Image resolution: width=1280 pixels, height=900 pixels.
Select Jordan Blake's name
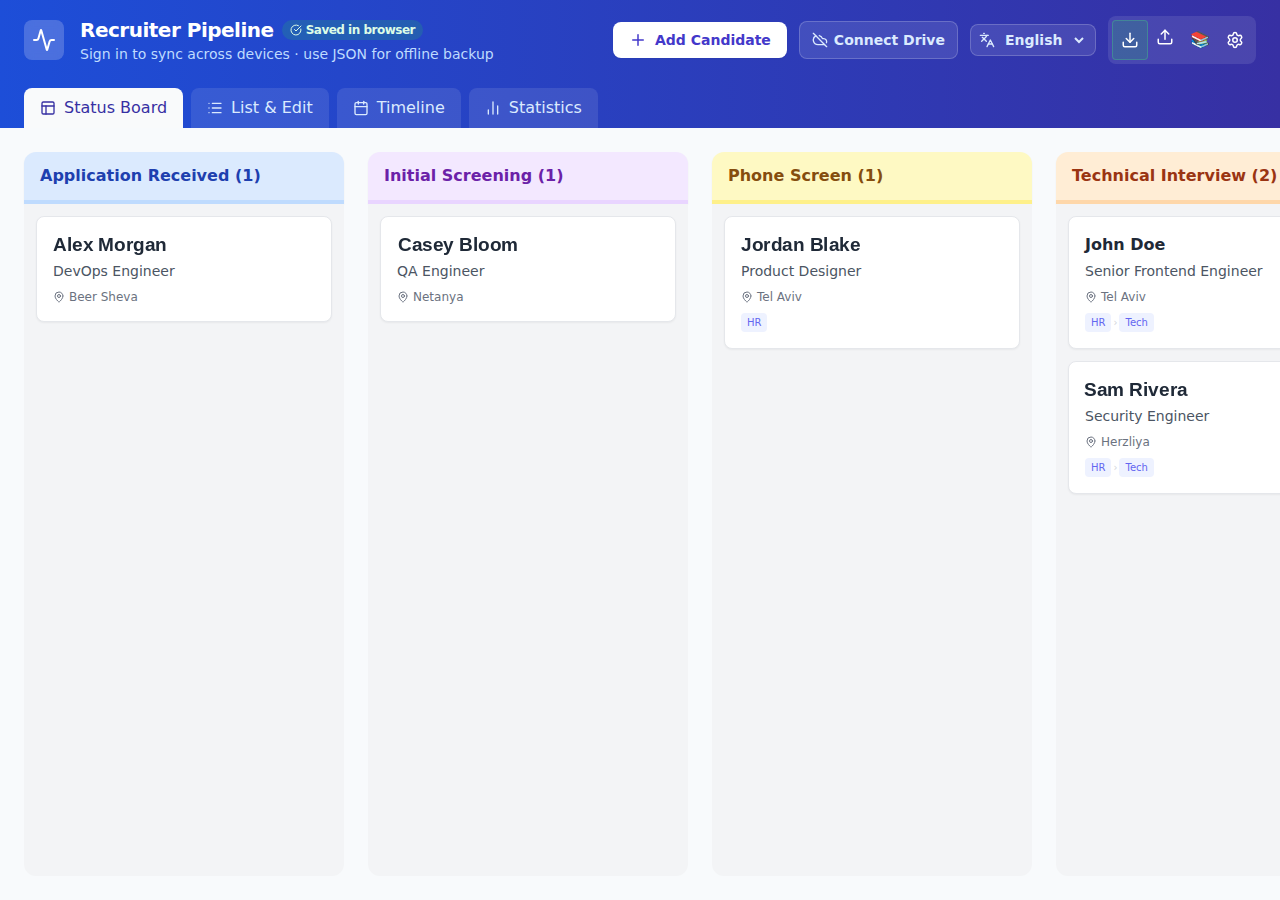tap(800, 245)
